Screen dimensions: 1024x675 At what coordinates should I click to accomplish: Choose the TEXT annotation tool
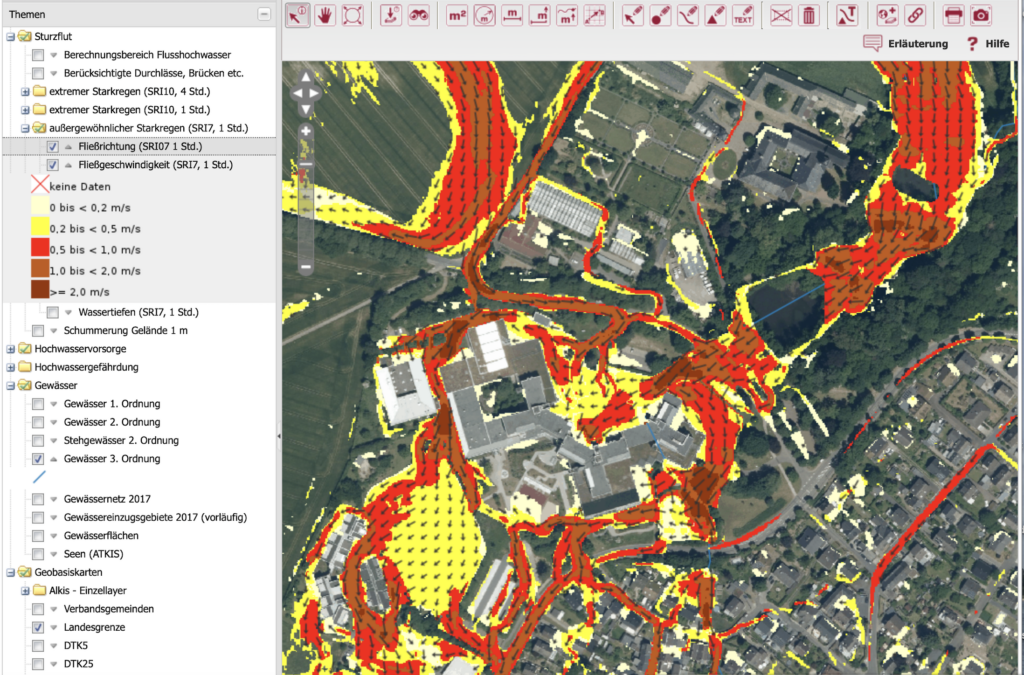(x=742, y=15)
